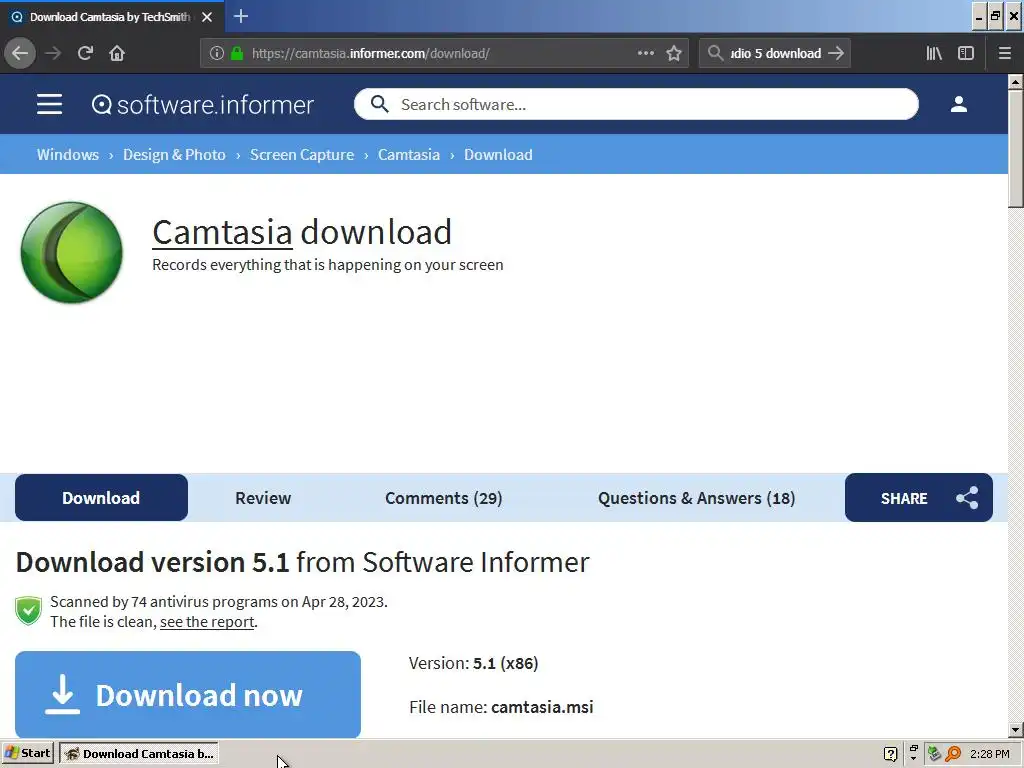Viewport: 1024px width, 768px height.
Task: Click the forward navigation arrow
Action: pyautogui.click(x=53, y=53)
